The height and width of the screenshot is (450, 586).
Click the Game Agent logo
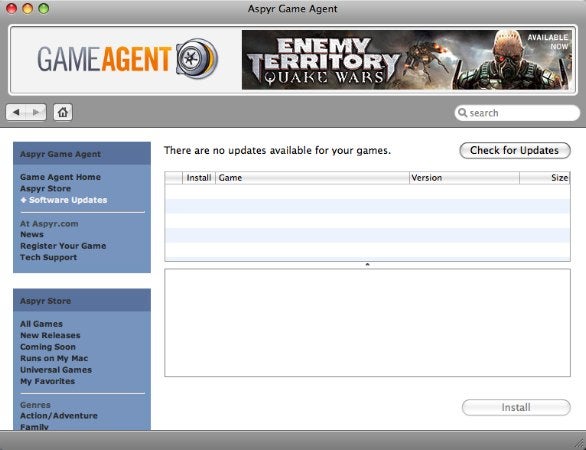coord(127,59)
